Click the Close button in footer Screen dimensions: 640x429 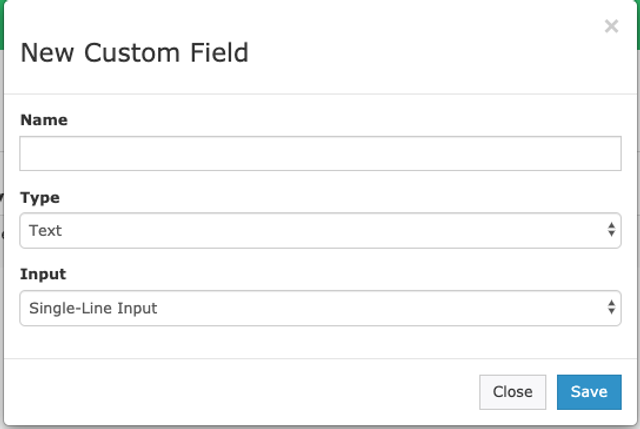click(512, 392)
